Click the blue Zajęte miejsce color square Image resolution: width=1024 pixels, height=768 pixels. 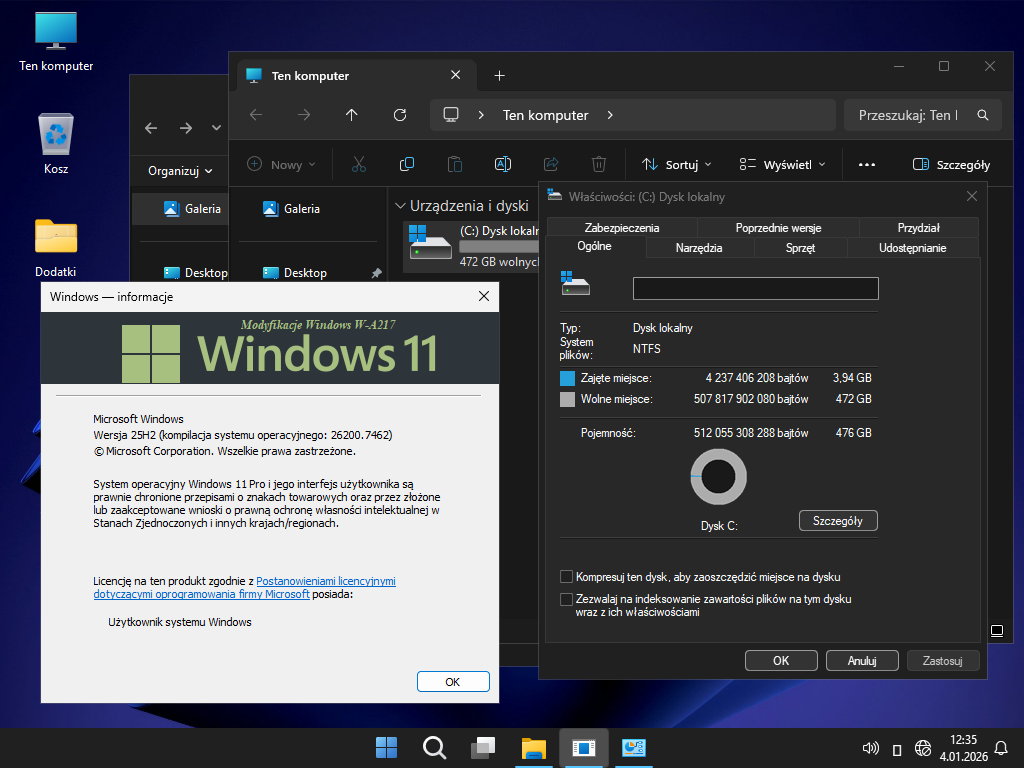568,379
